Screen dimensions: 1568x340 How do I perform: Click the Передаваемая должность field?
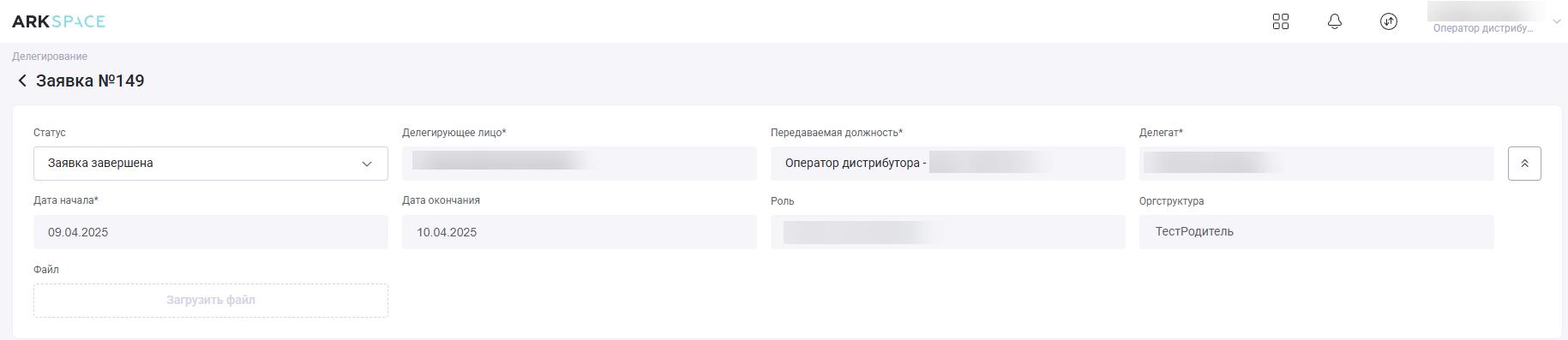pyautogui.click(x=948, y=164)
